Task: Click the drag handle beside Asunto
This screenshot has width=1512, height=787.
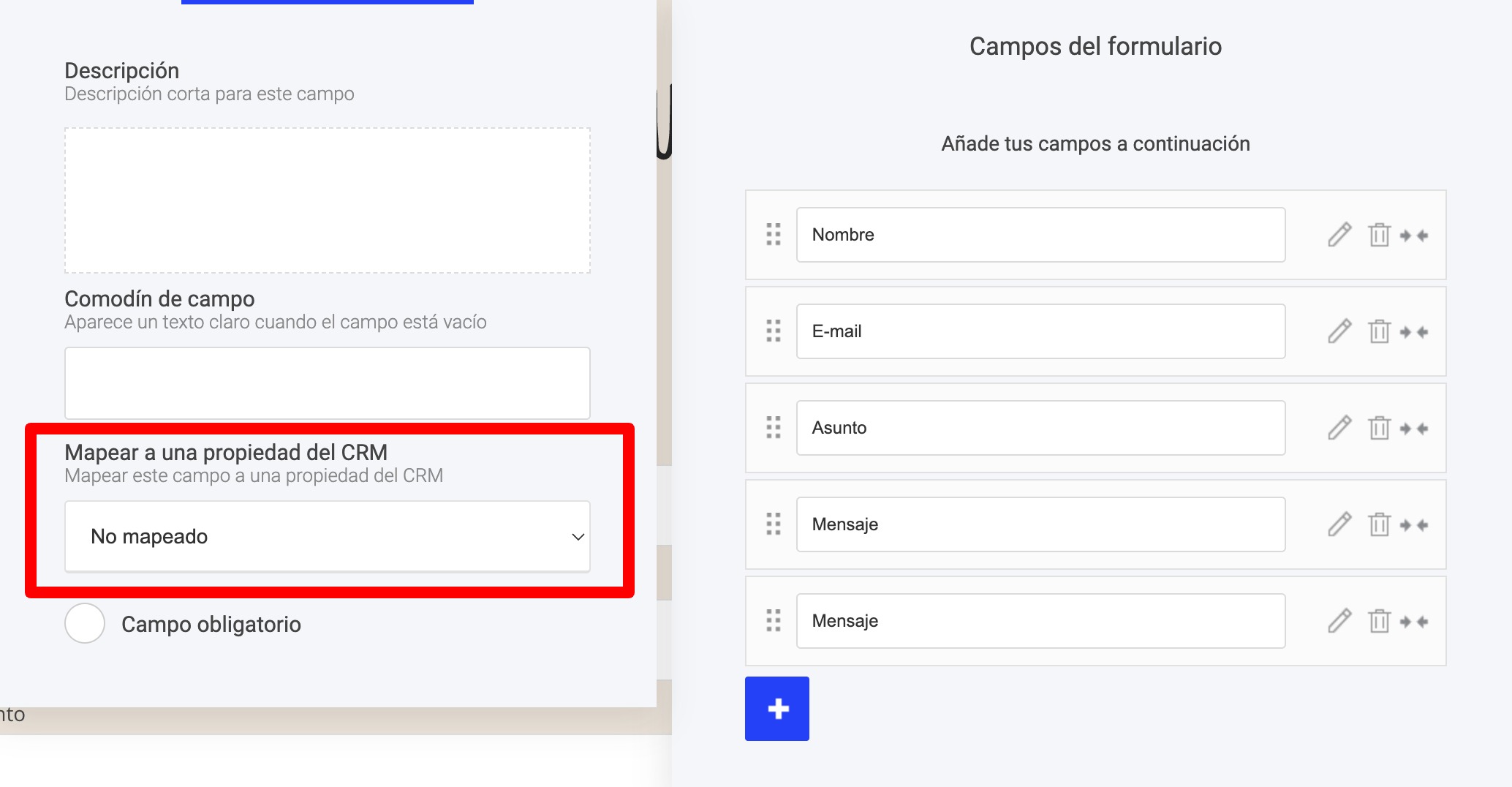Action: (774, 428)
